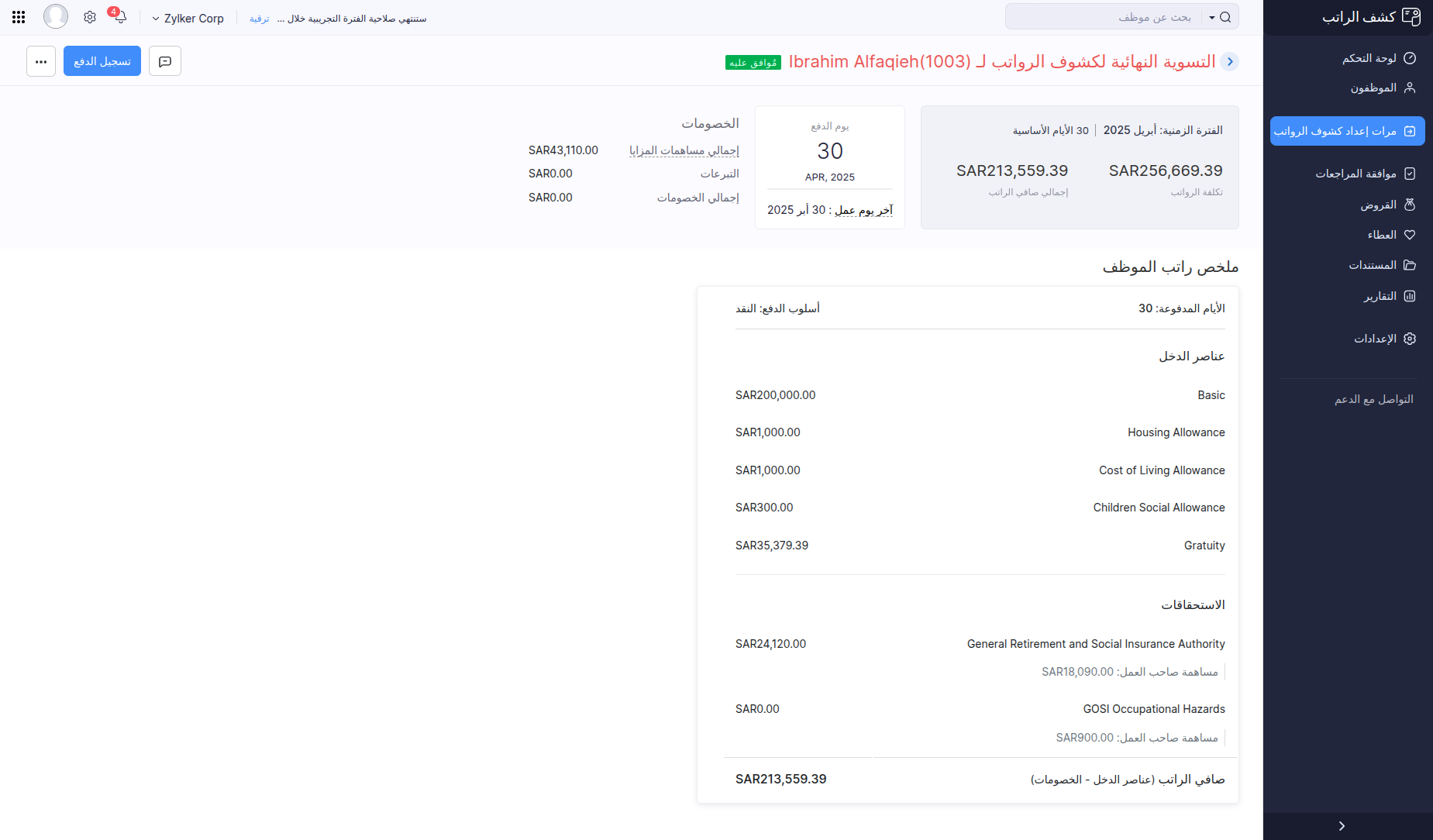Image resolution: width=1433 pixels, height=840 pixels.
Task: Collapse the sidebar with bottom chevron
Action: click(x=1341, y=825)
